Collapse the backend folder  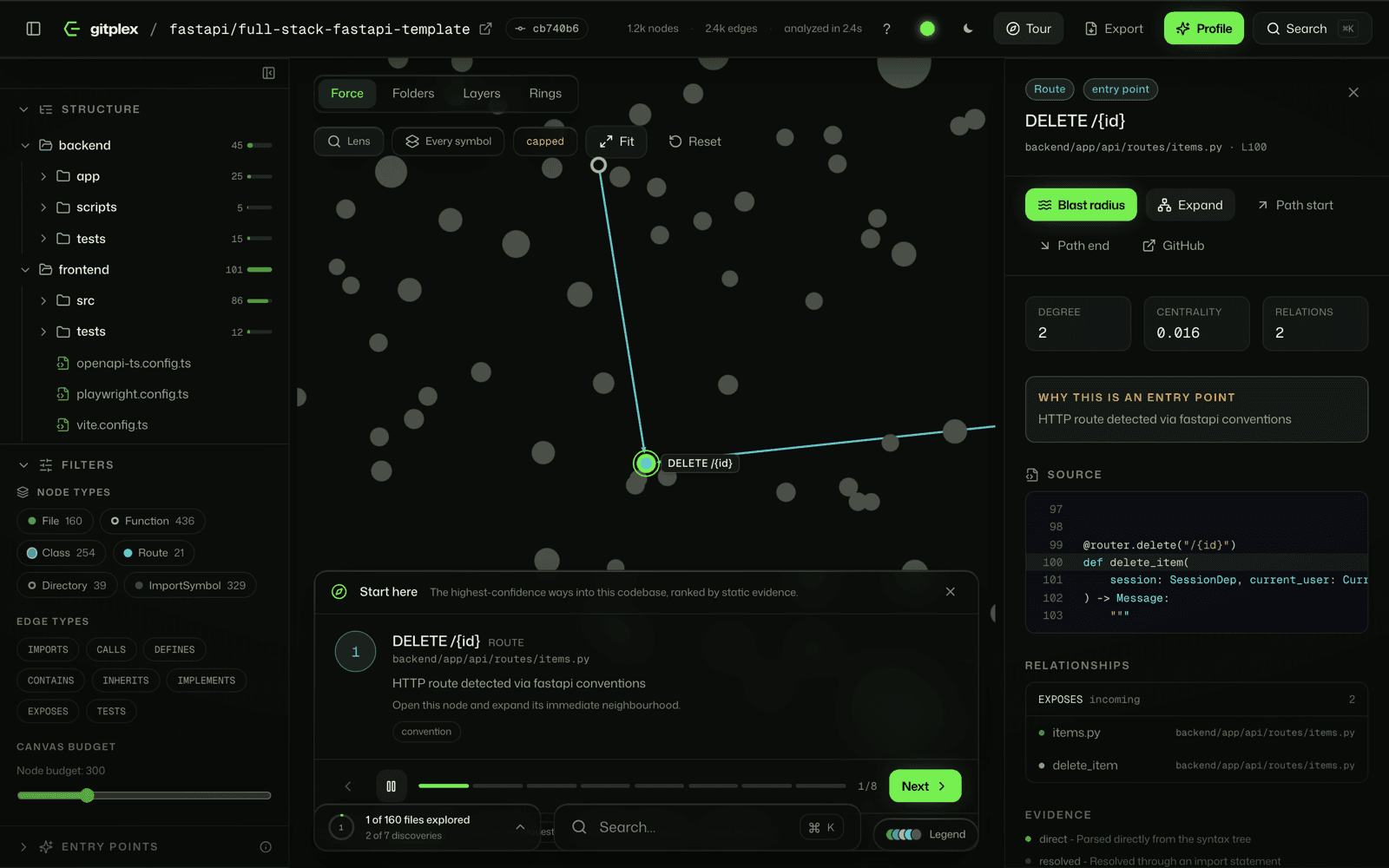[x=25, y=146]
